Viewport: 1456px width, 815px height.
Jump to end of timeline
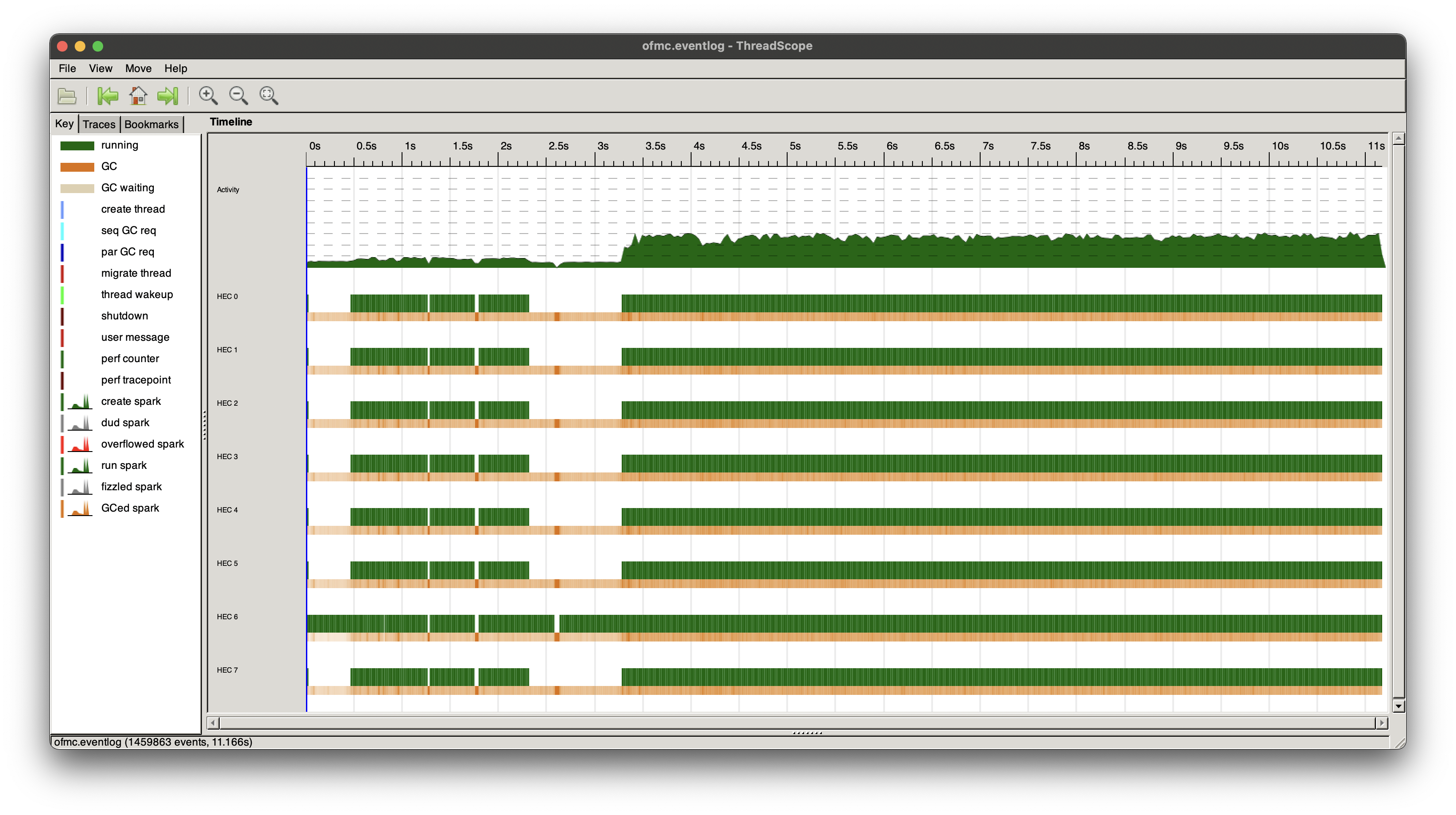coord(168,96)
